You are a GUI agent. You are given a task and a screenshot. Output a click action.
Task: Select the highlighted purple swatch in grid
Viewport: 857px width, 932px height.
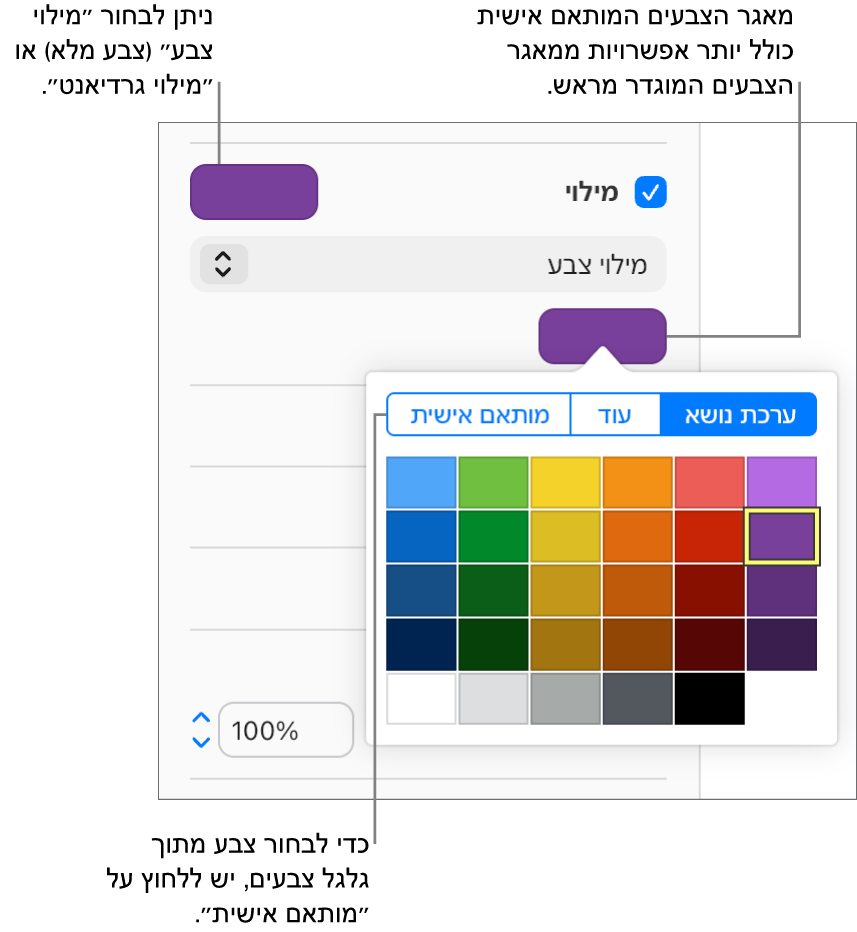(x=782, y=536)
